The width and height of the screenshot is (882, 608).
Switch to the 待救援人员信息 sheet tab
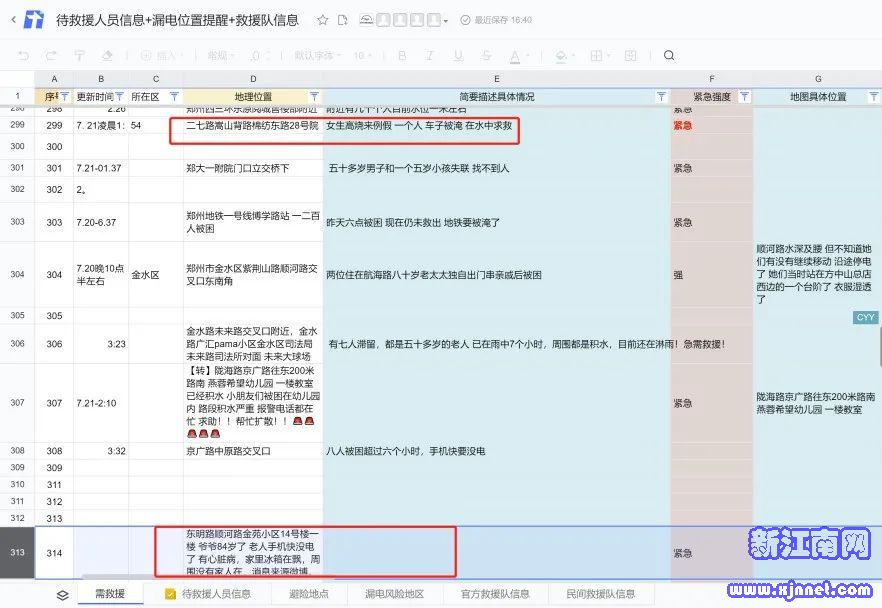pos(209,594)
